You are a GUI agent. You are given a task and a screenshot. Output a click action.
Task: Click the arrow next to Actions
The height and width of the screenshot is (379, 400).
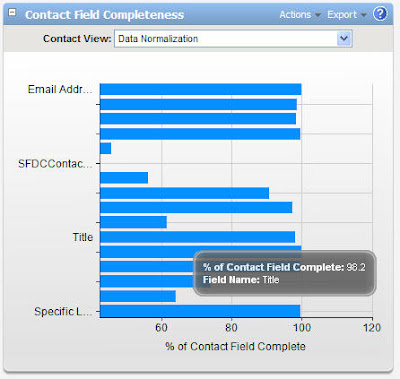coord(318,15)
